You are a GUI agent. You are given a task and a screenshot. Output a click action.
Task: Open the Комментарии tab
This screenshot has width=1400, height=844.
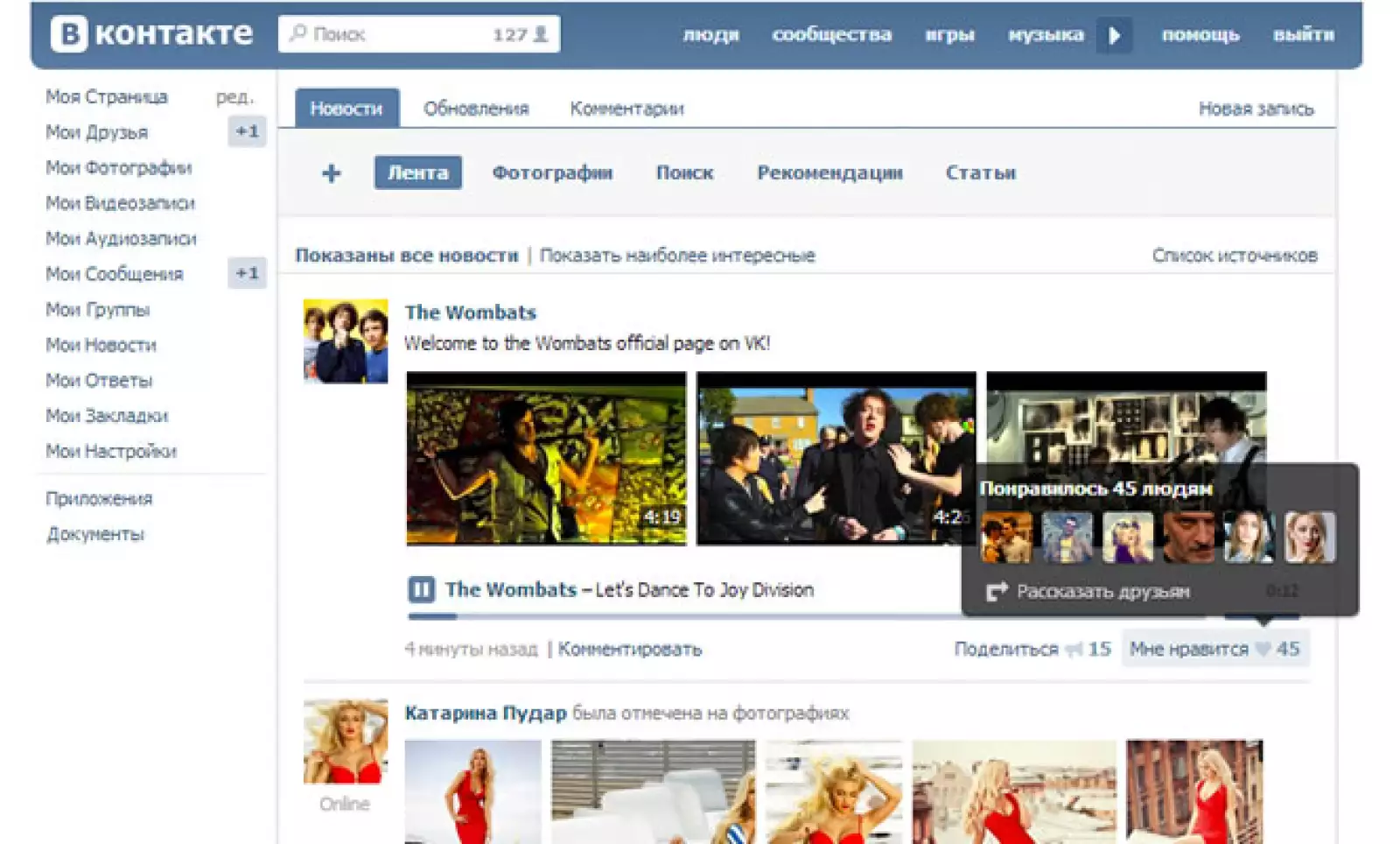click(626, 109)
